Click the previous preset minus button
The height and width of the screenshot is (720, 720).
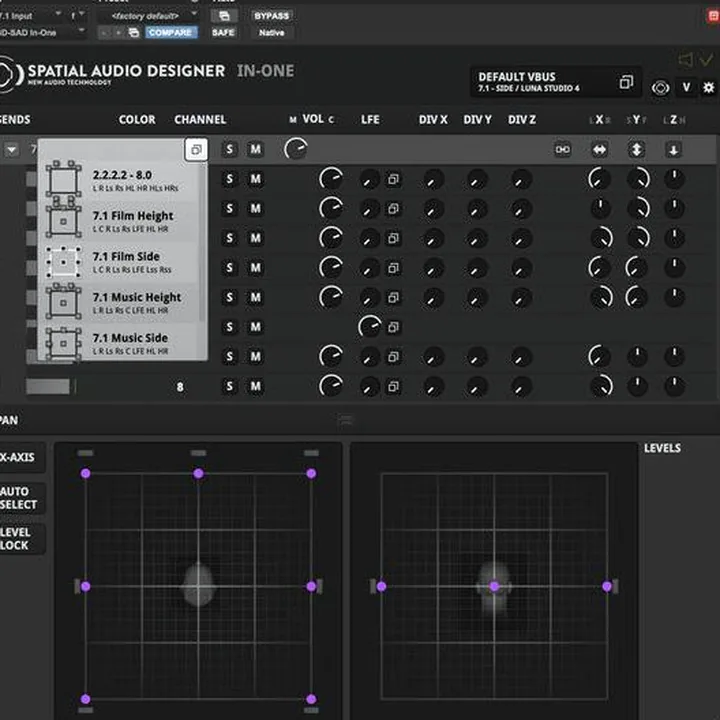pos(104,33)
